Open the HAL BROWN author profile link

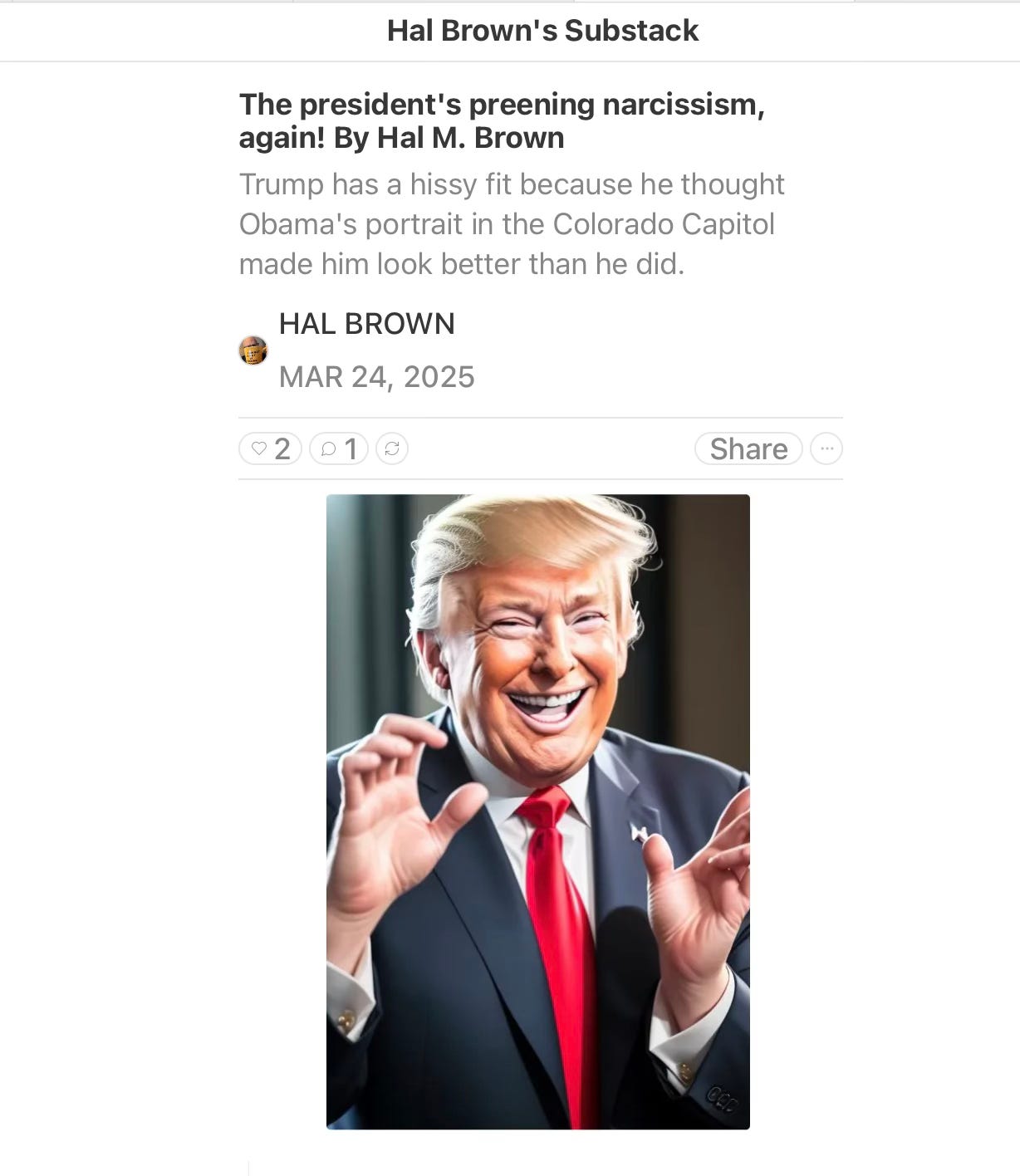(x=366, y=324)
